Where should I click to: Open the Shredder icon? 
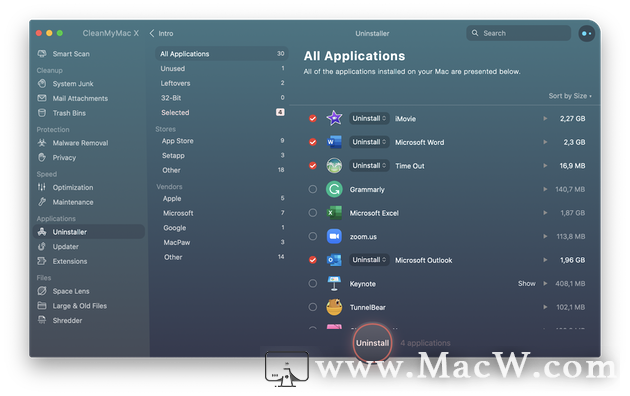click(42, 320)
